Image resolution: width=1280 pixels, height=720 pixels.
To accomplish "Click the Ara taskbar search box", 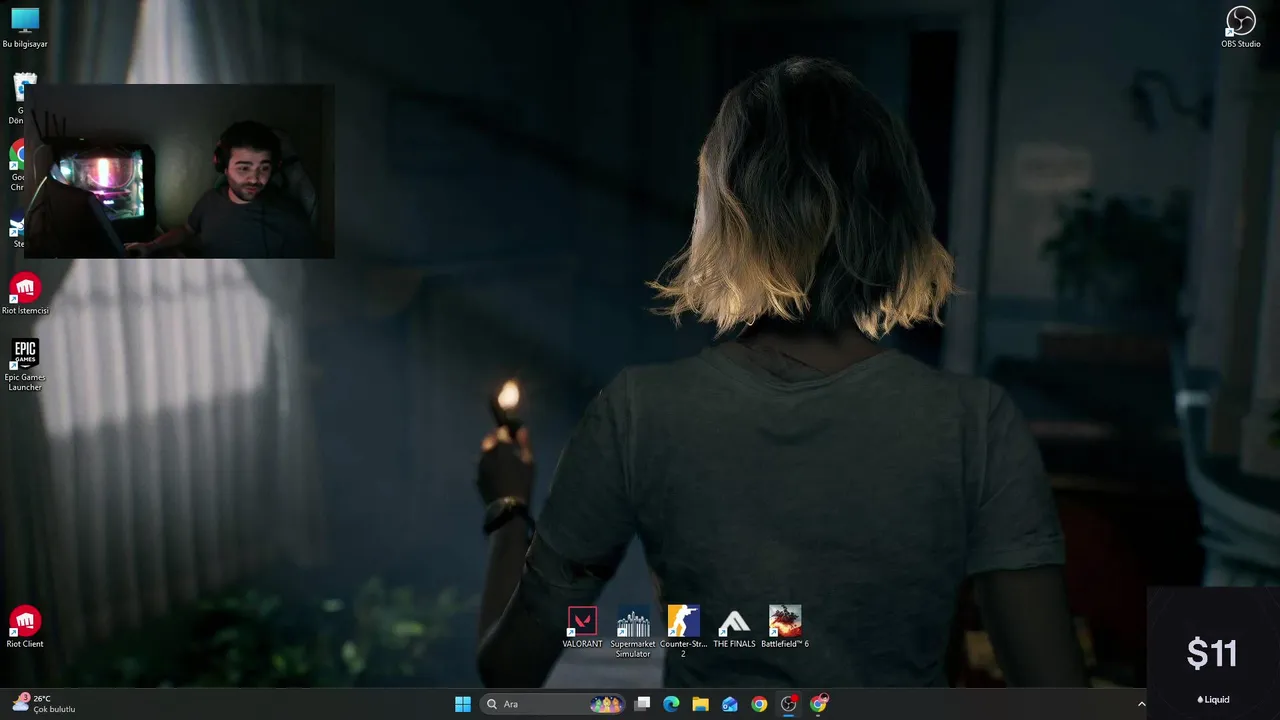I will pyautogui.click(x=552, y=704).
